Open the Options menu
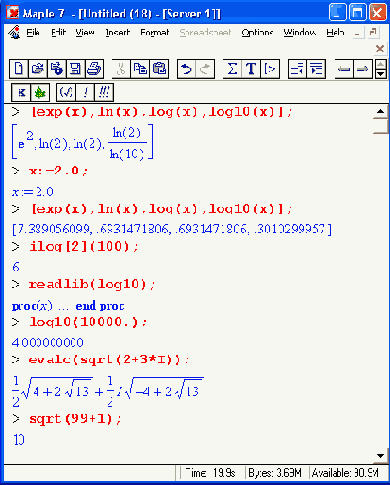The width and height of the screenshot is (390, 485). (x=257, y=33)
